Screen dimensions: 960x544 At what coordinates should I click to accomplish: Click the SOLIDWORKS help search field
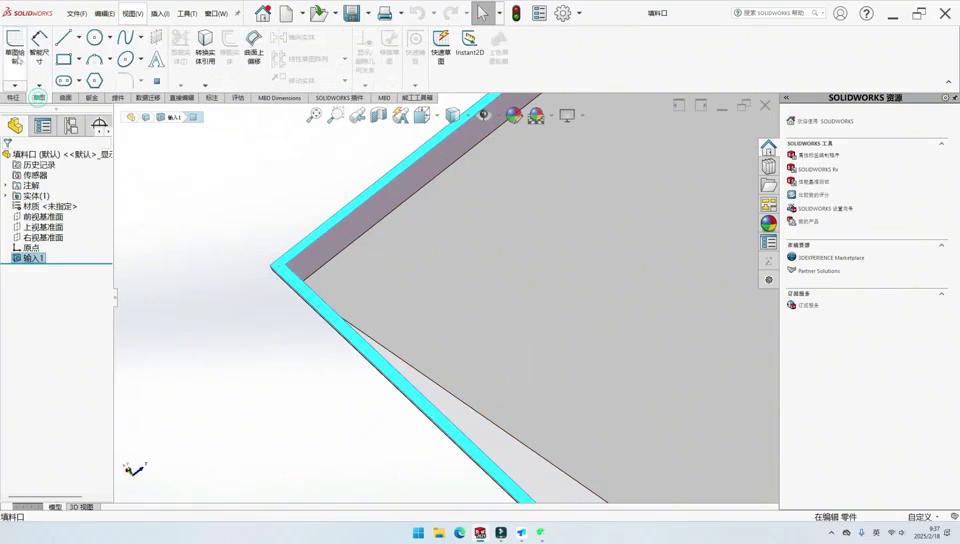(x=775, y=14)
